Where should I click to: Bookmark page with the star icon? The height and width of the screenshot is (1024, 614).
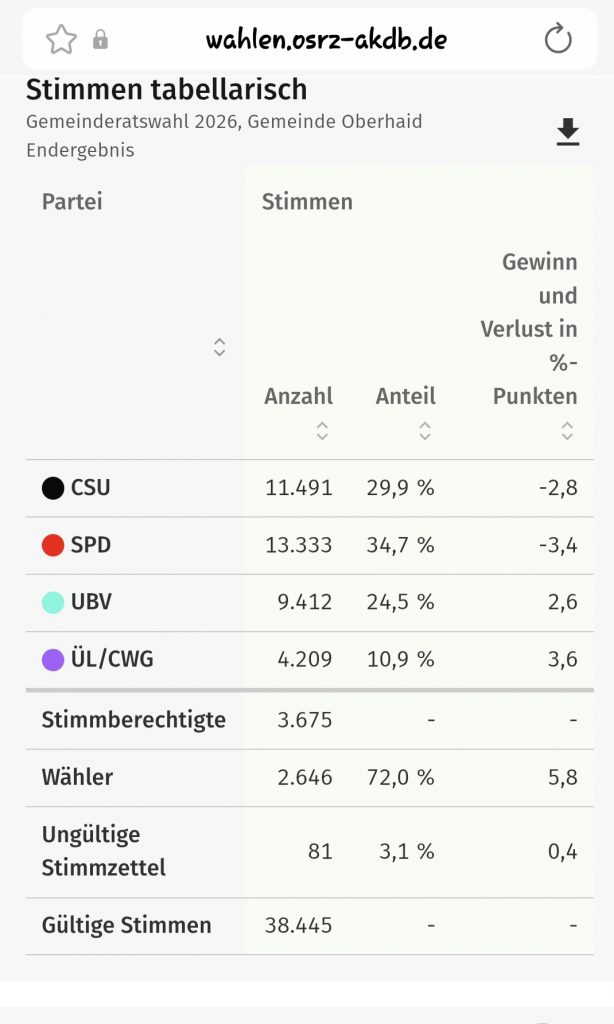click(x=61, y=40)
